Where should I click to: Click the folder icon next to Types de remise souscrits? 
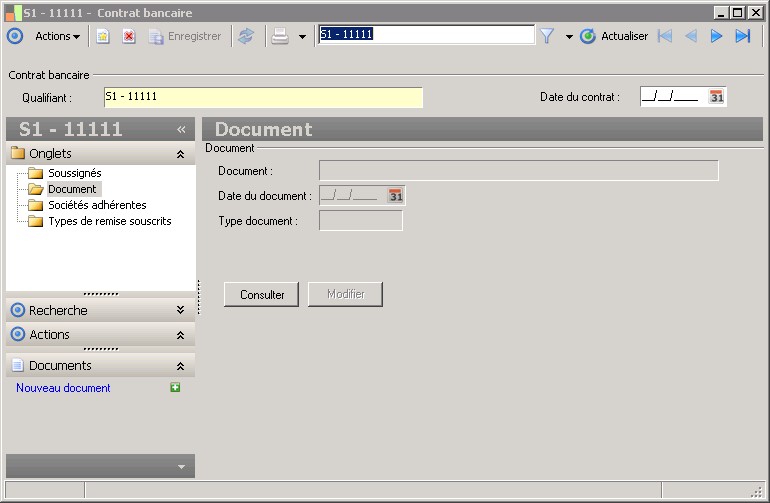pos(35,221)
